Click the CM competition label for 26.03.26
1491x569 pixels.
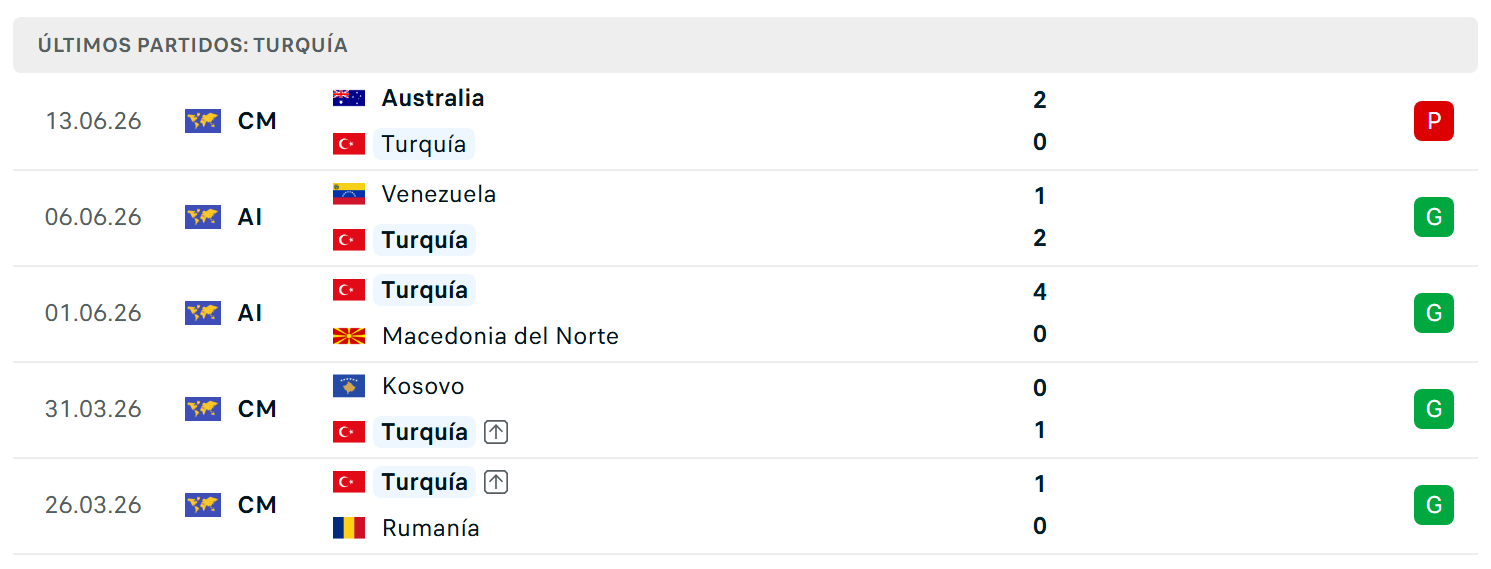click(x=257, y=505)
